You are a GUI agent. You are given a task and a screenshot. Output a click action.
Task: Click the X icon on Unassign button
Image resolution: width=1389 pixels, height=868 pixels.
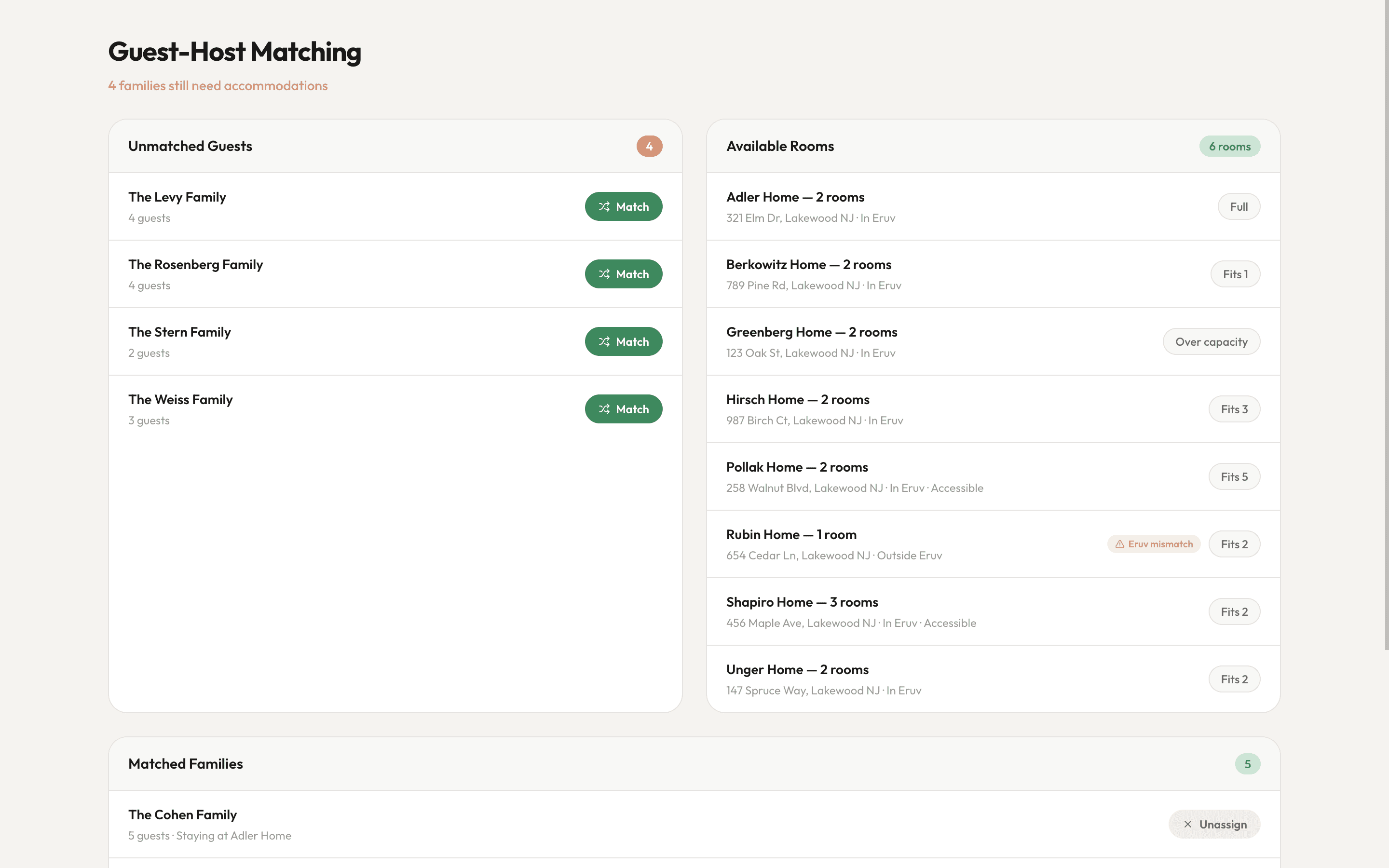click(1187, 825)
